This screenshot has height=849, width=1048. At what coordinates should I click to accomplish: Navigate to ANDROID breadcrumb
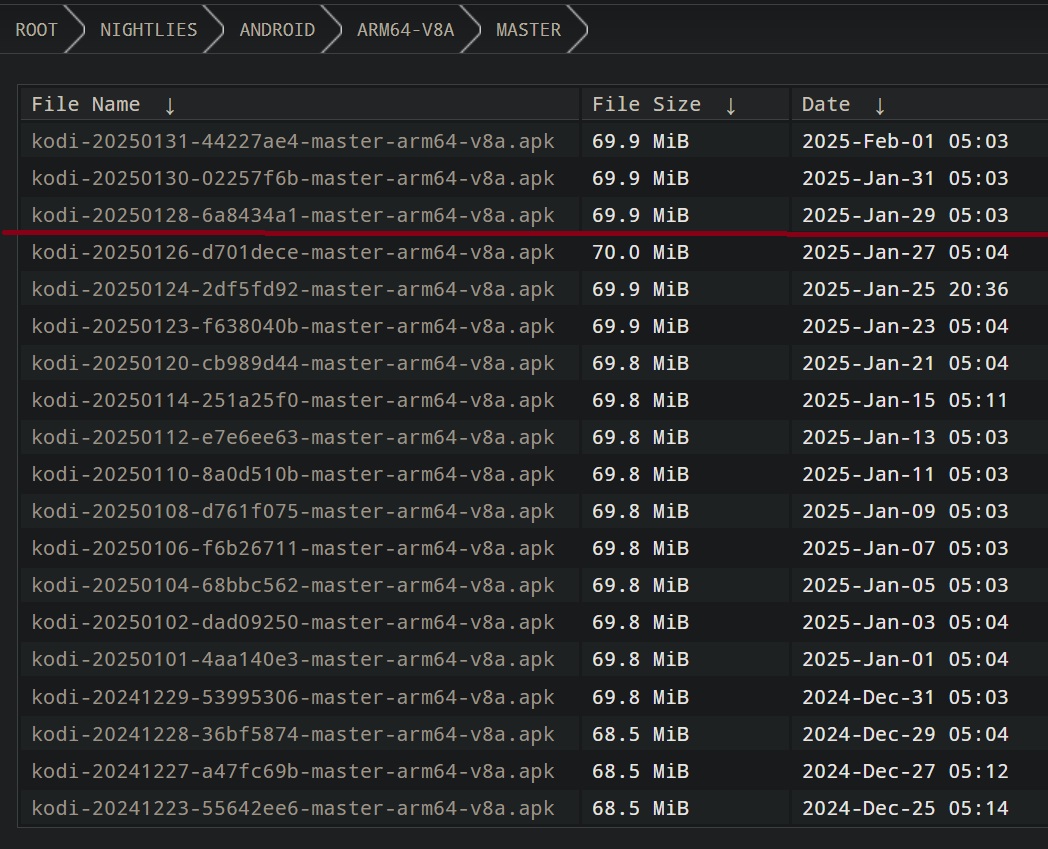(277, 30)
